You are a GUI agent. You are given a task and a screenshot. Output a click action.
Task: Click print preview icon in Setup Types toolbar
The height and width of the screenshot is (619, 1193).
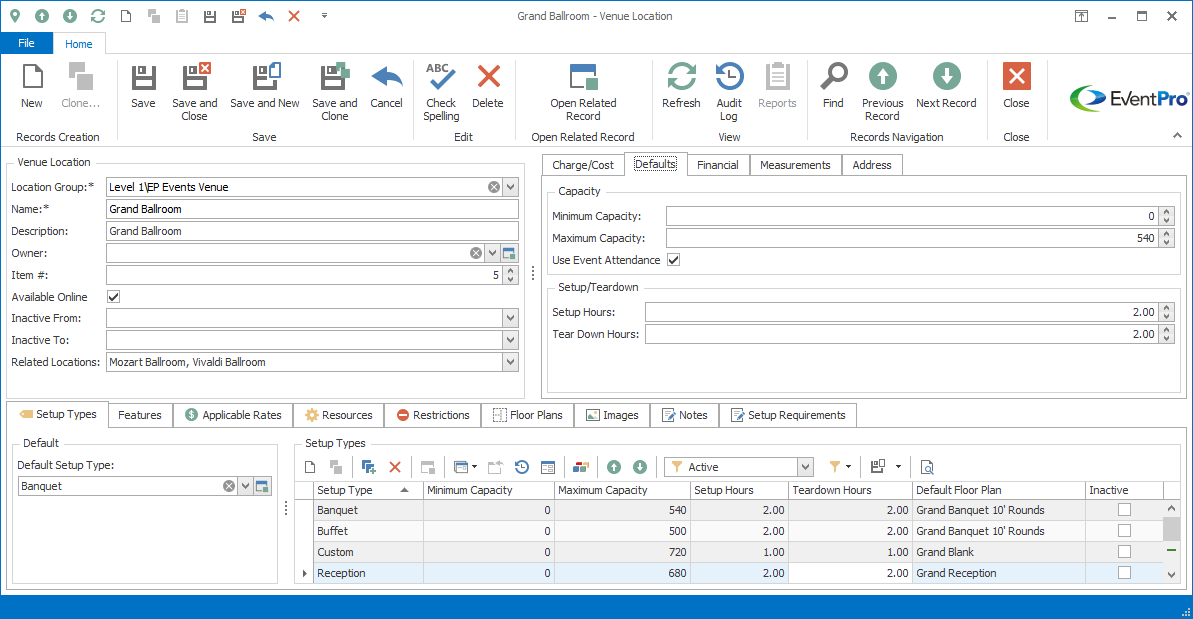pos(927,467)
